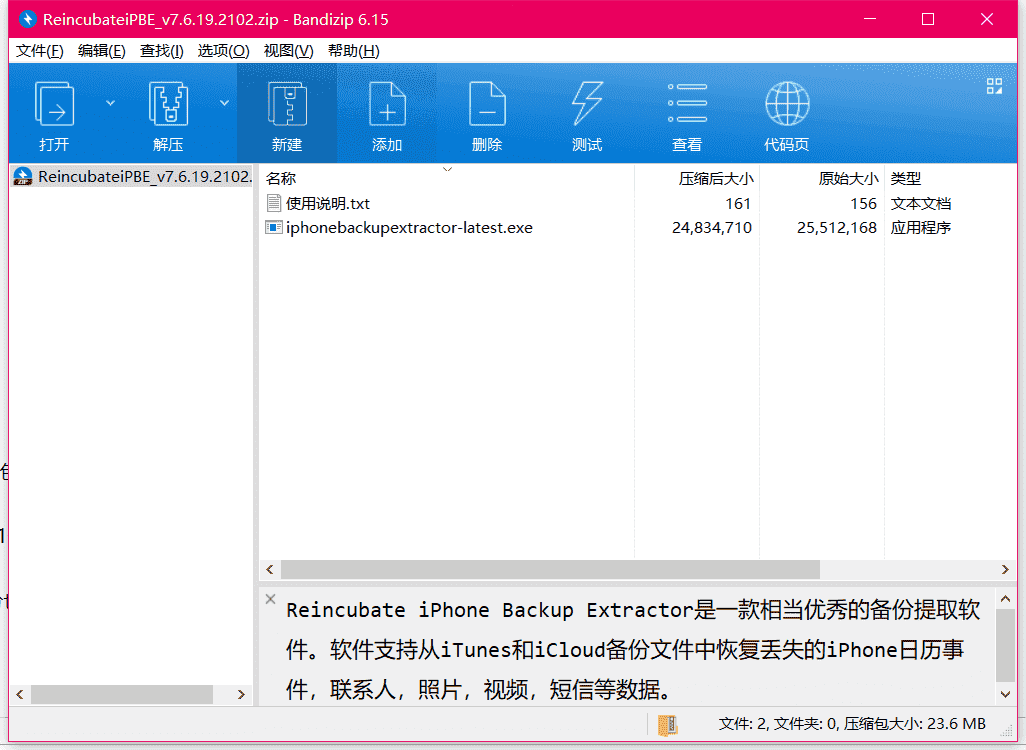
Task: Sort by the 原始大小 column header
Action: (x=848, y=179)
